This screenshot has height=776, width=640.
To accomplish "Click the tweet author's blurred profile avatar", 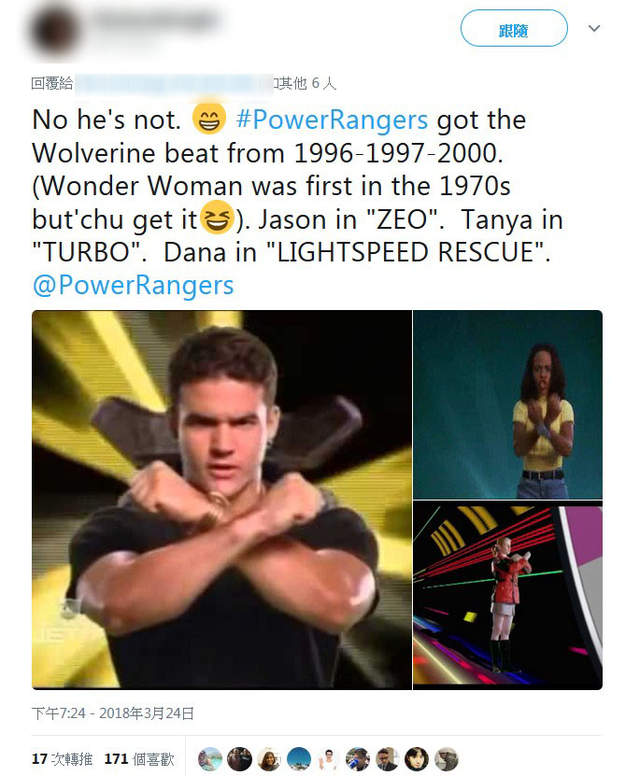I will tap(56, 30).
